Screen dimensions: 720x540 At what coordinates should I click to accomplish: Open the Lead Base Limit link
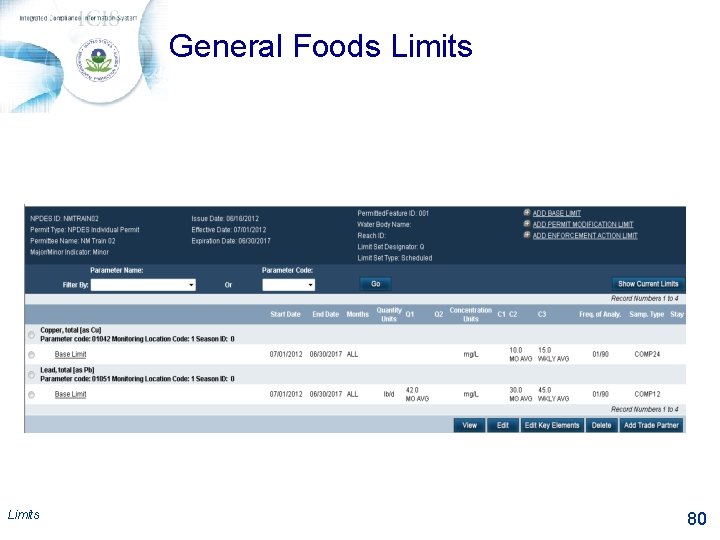tap(70, 394)
